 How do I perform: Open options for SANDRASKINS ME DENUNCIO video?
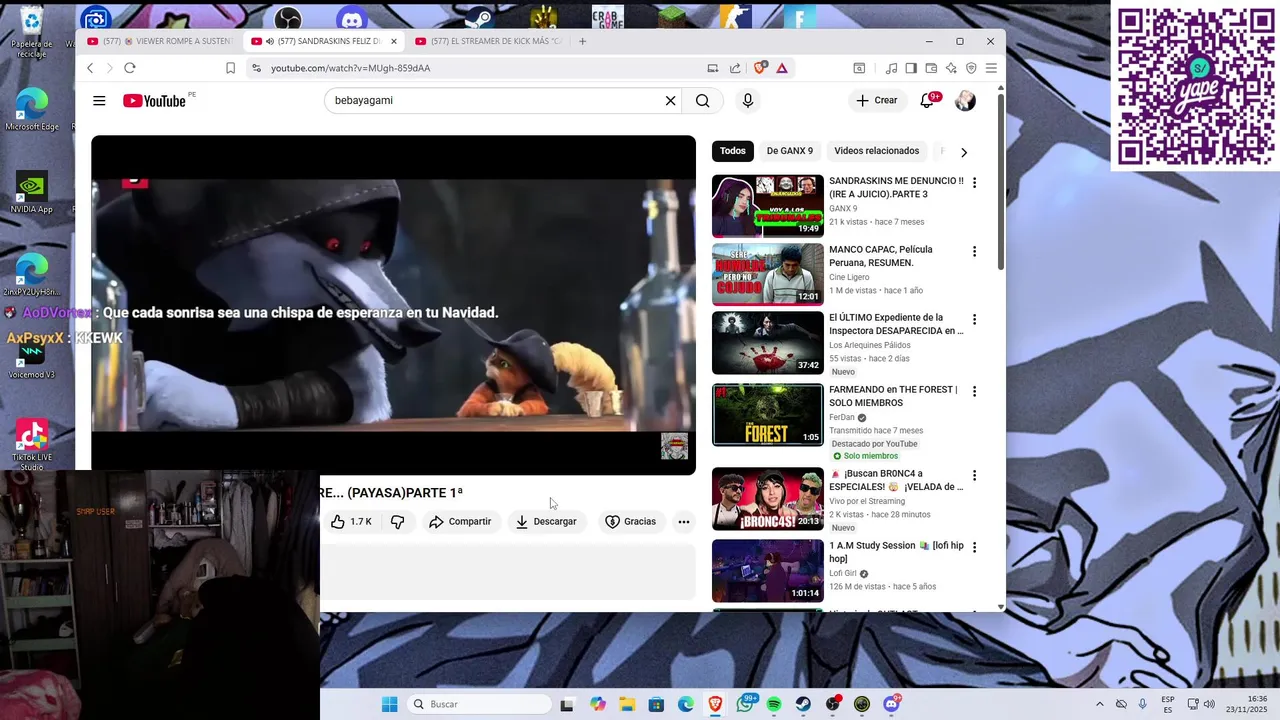974,183
